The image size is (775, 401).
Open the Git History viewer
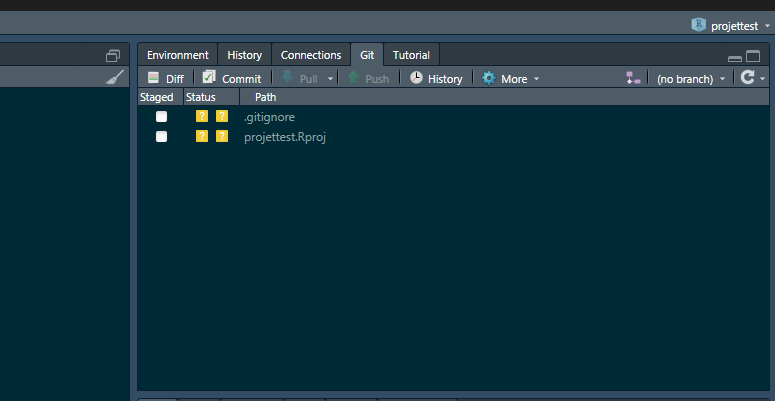pyautogui.click(x=436, y=78)
